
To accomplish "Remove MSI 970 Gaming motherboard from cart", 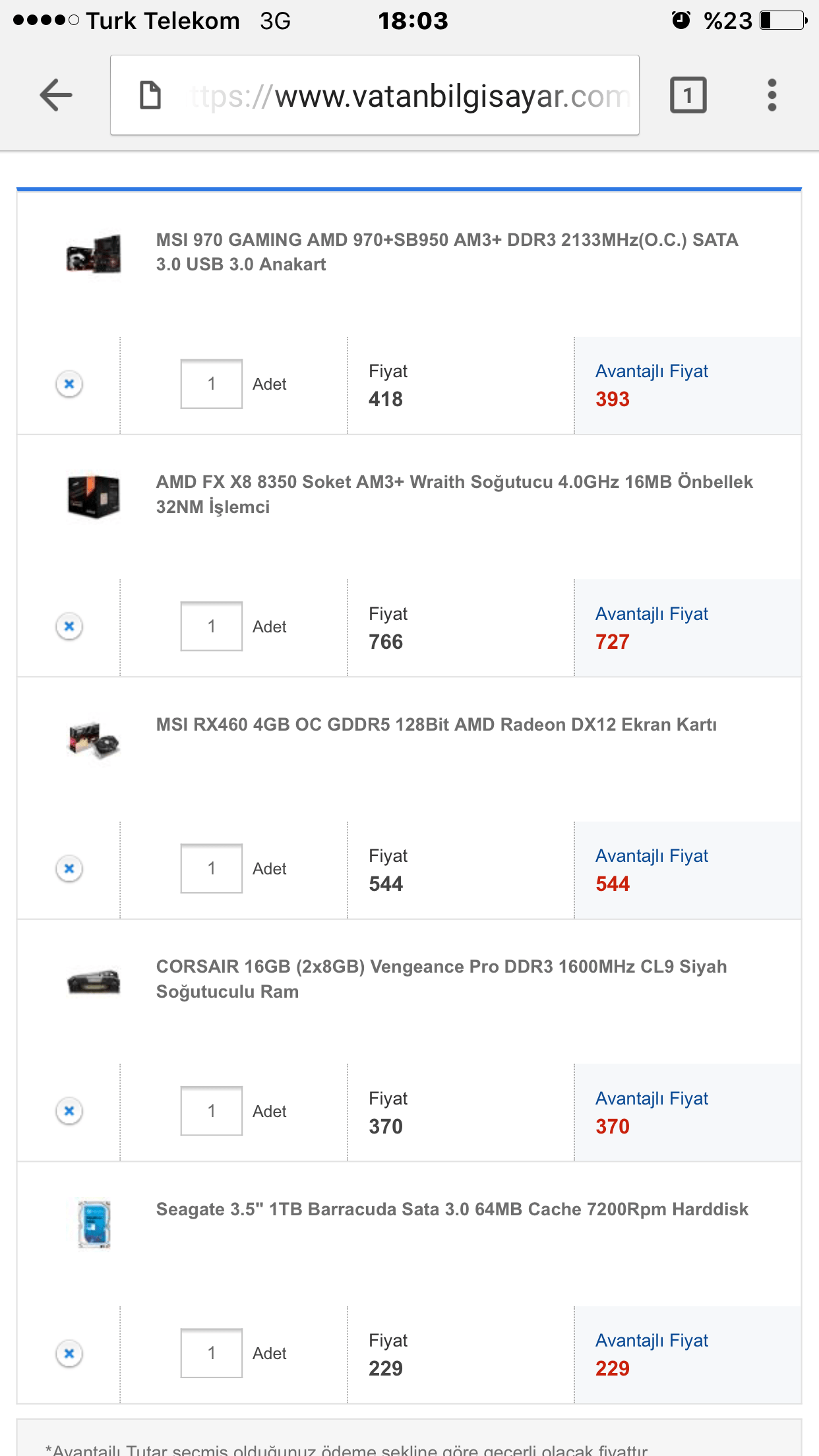I will (x=69, y=384).
